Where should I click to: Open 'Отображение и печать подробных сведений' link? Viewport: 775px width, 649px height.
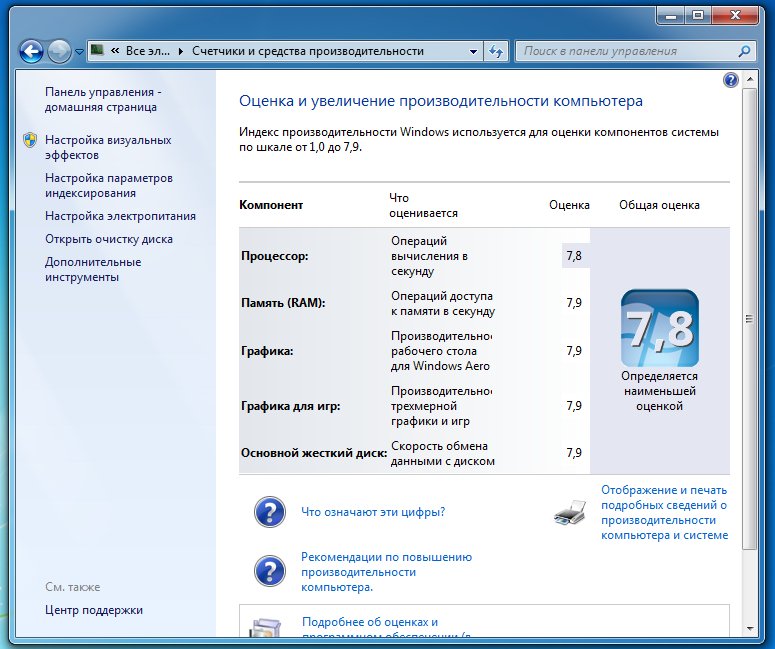(x=664, y=513)
